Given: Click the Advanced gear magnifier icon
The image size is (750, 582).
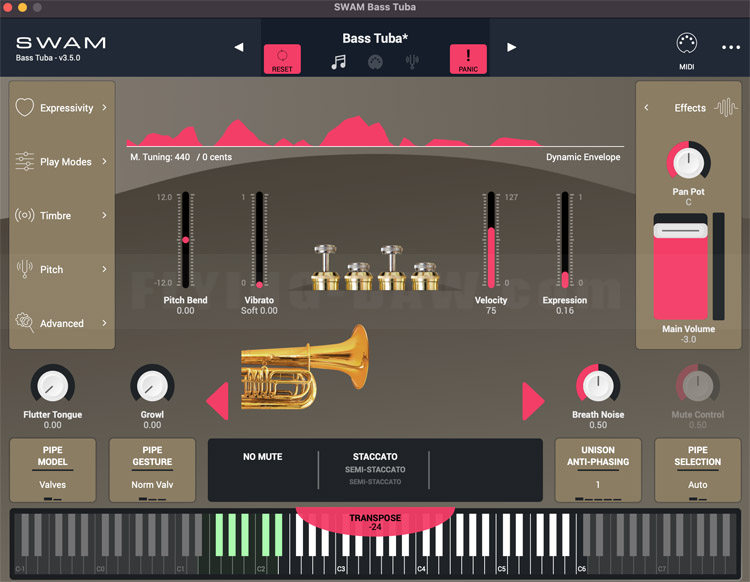Looking at the screenshot, I should pyautogui.click(x=24, y=323).
